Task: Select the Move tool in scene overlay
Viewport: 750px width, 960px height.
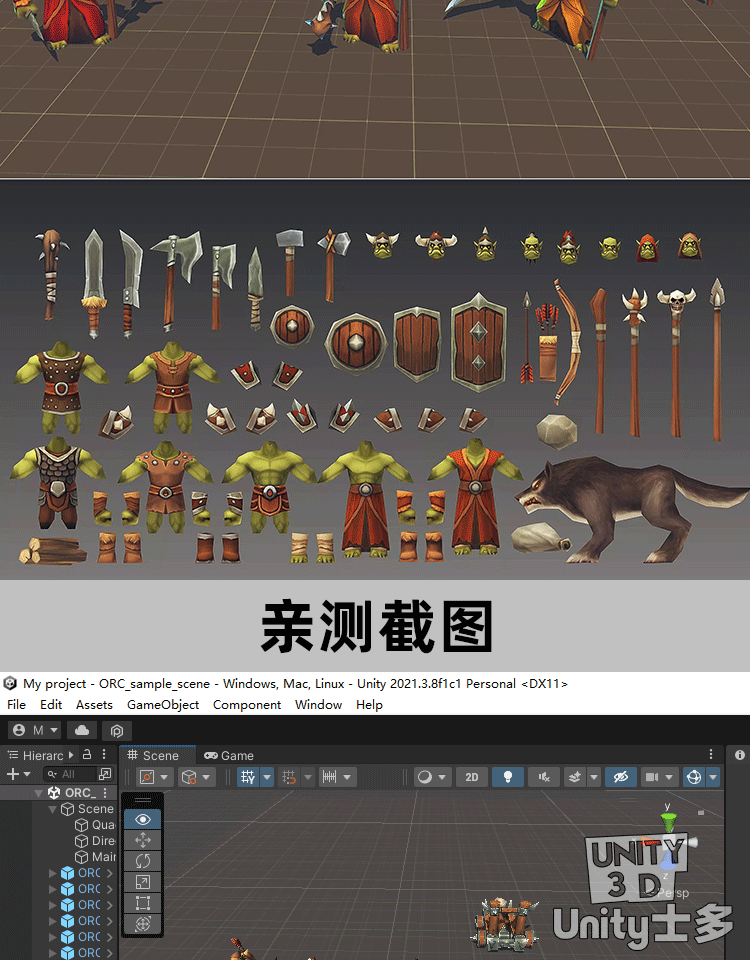Action: (142, 840)
